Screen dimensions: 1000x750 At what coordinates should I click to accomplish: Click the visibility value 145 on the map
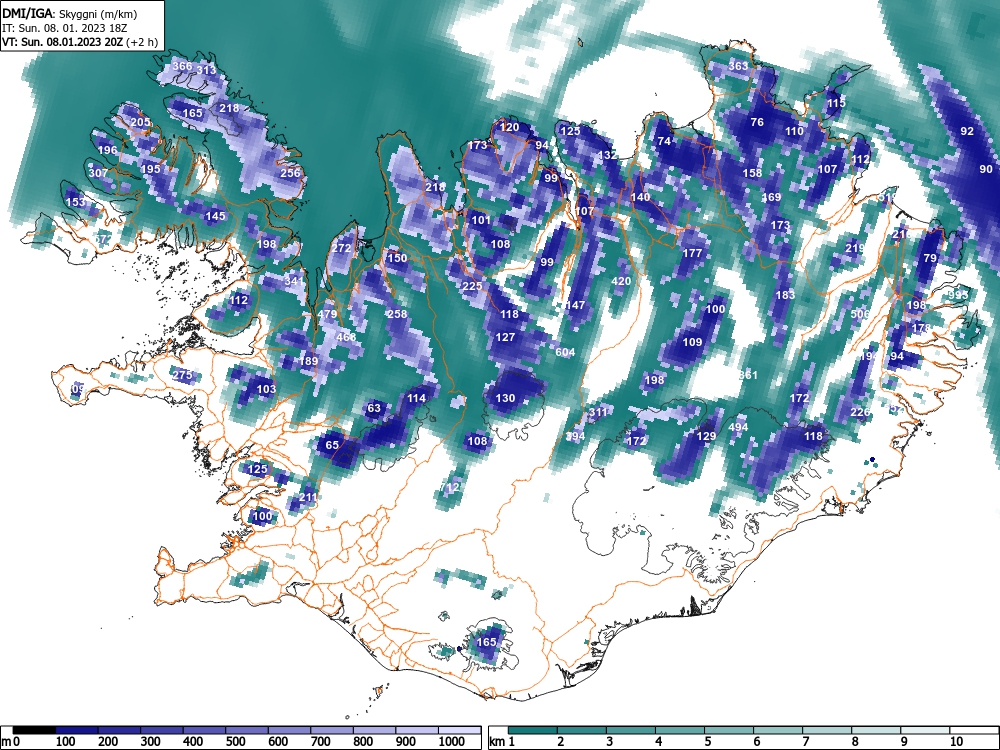click(216, 216)
